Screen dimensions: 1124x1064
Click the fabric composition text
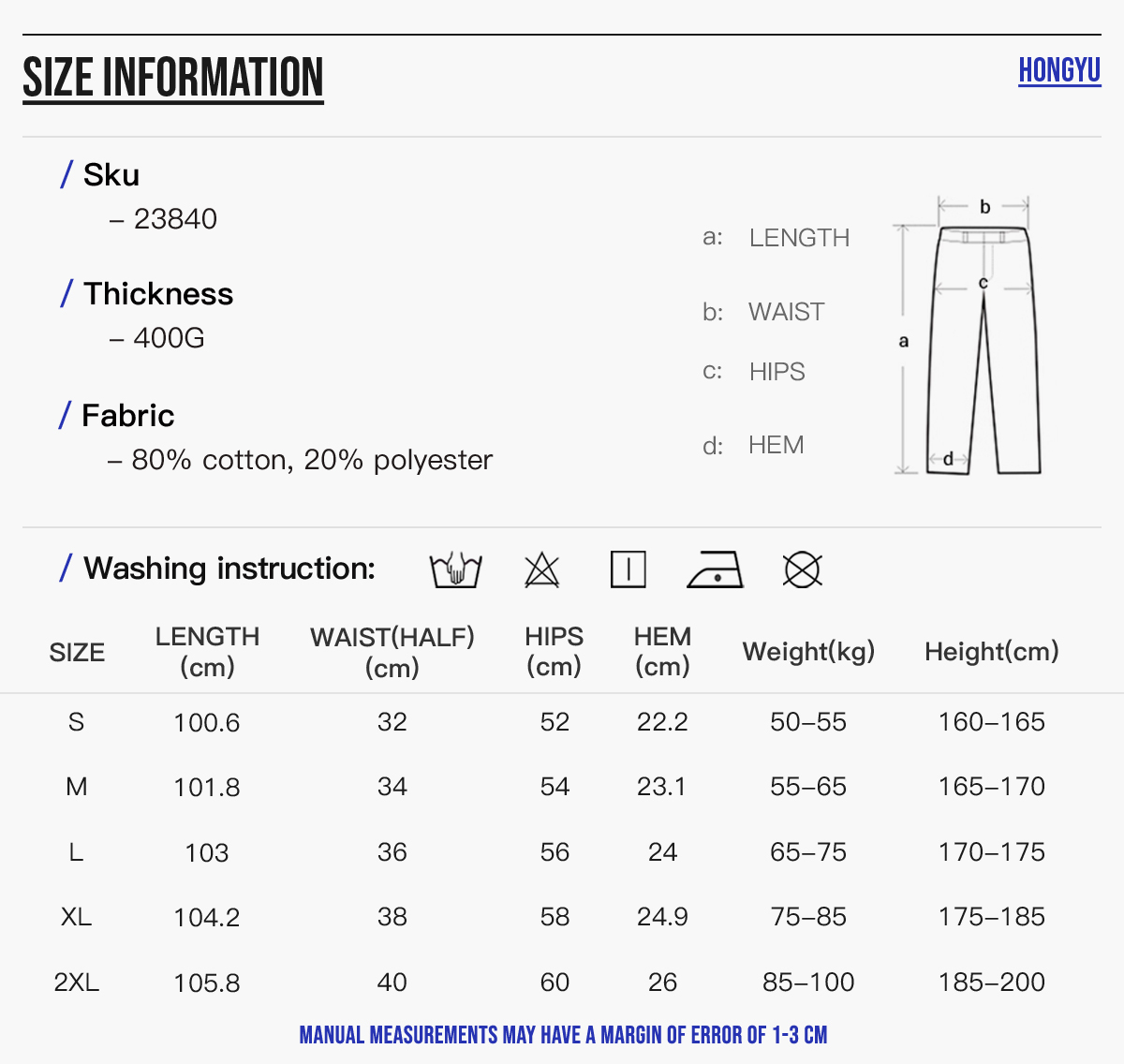click(311, 460)
